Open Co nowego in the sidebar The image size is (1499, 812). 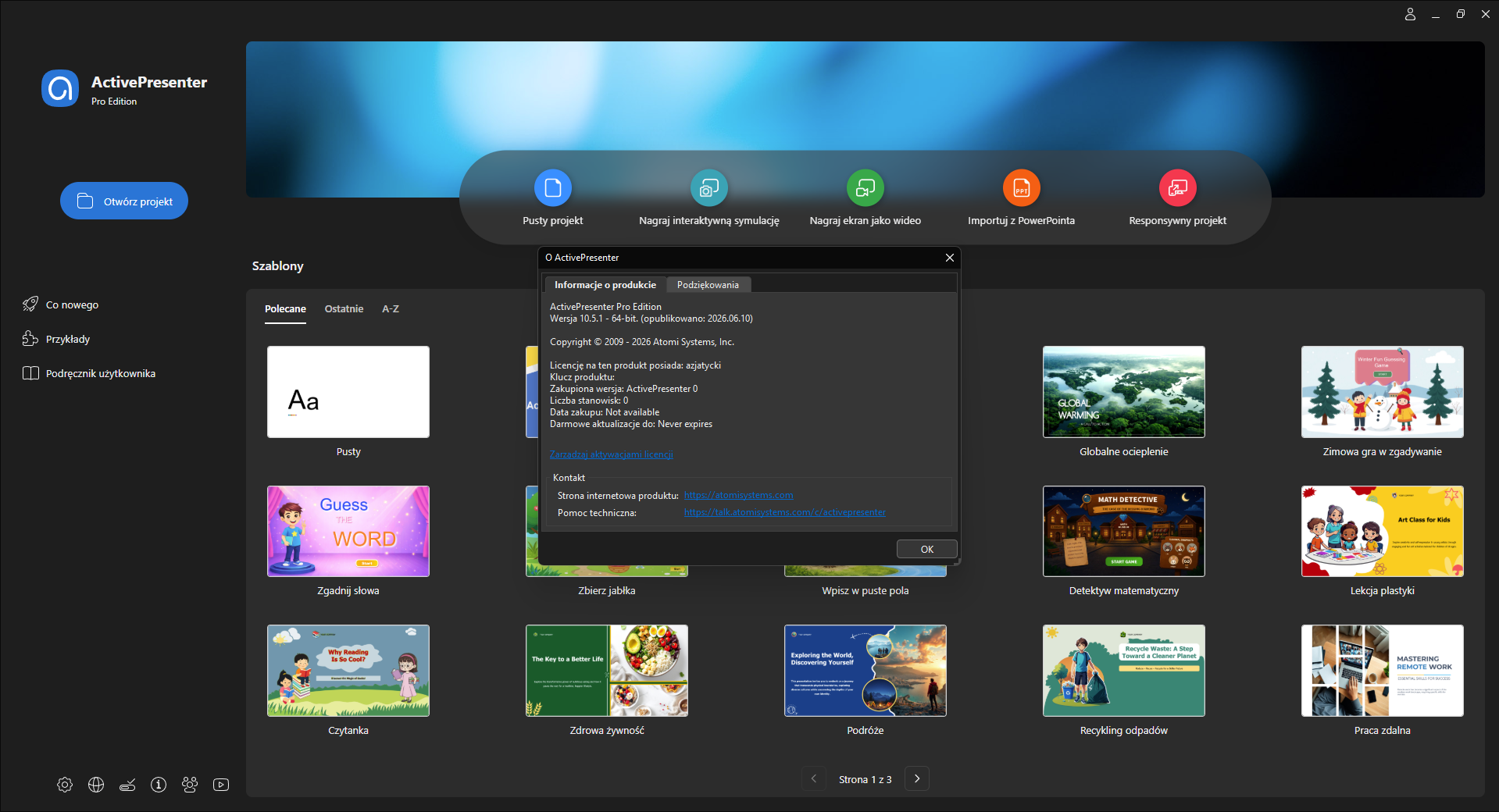(x=61, y=304)
